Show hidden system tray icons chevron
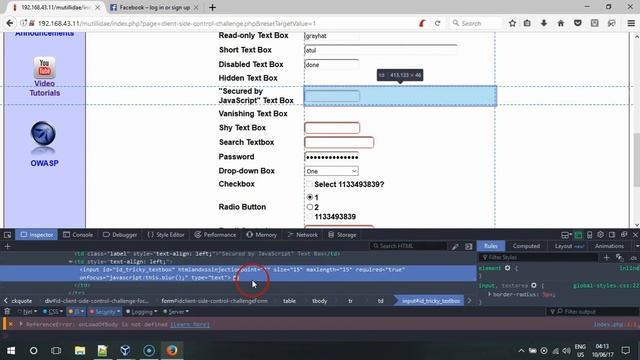Screen dimensions: 640x360 [521, 351]
